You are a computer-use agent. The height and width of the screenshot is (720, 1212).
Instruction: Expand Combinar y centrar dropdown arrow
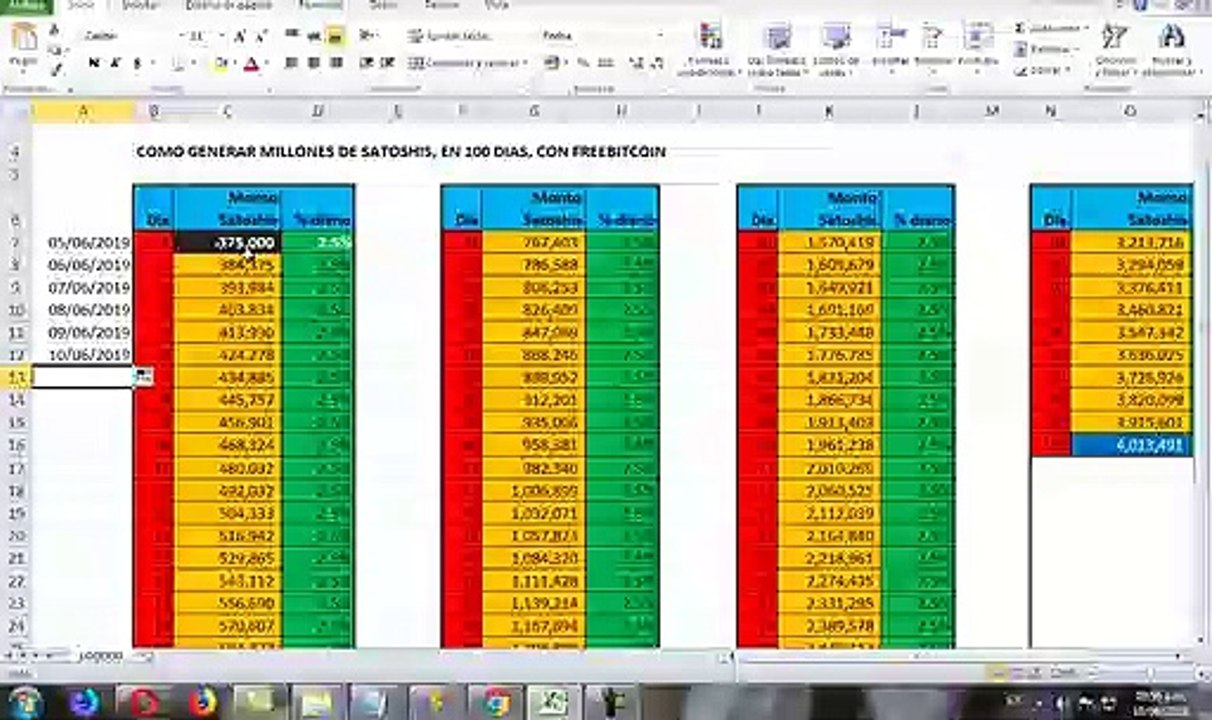coord(526,62)
